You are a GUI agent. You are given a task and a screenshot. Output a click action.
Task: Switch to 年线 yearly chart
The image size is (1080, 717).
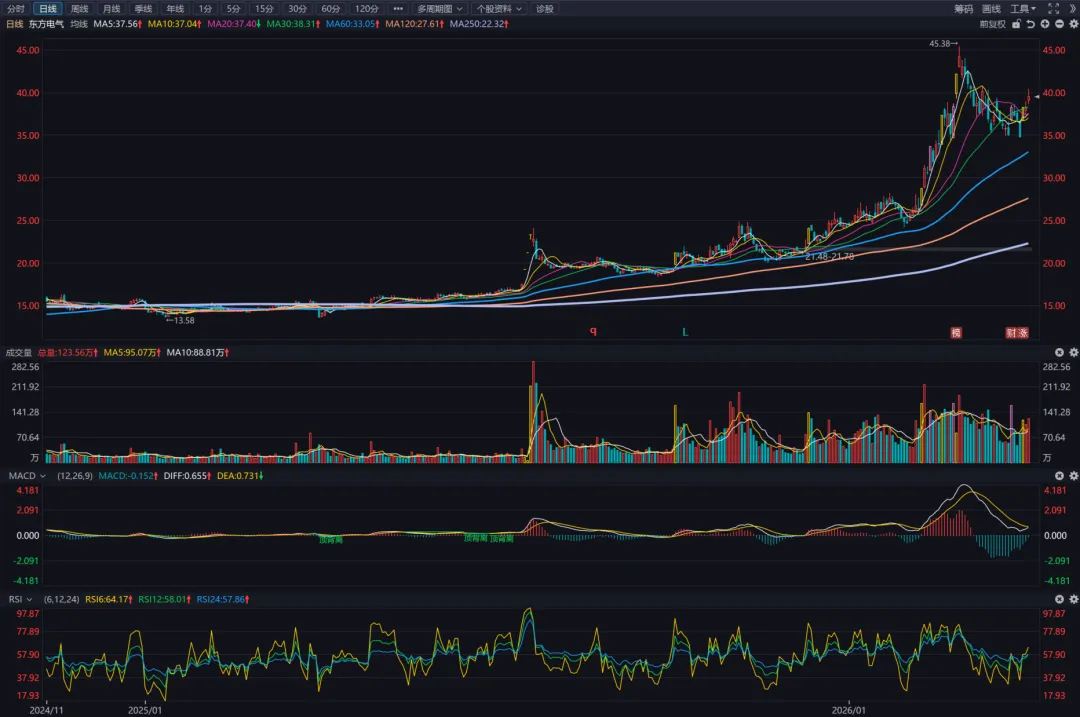[175, 9]
